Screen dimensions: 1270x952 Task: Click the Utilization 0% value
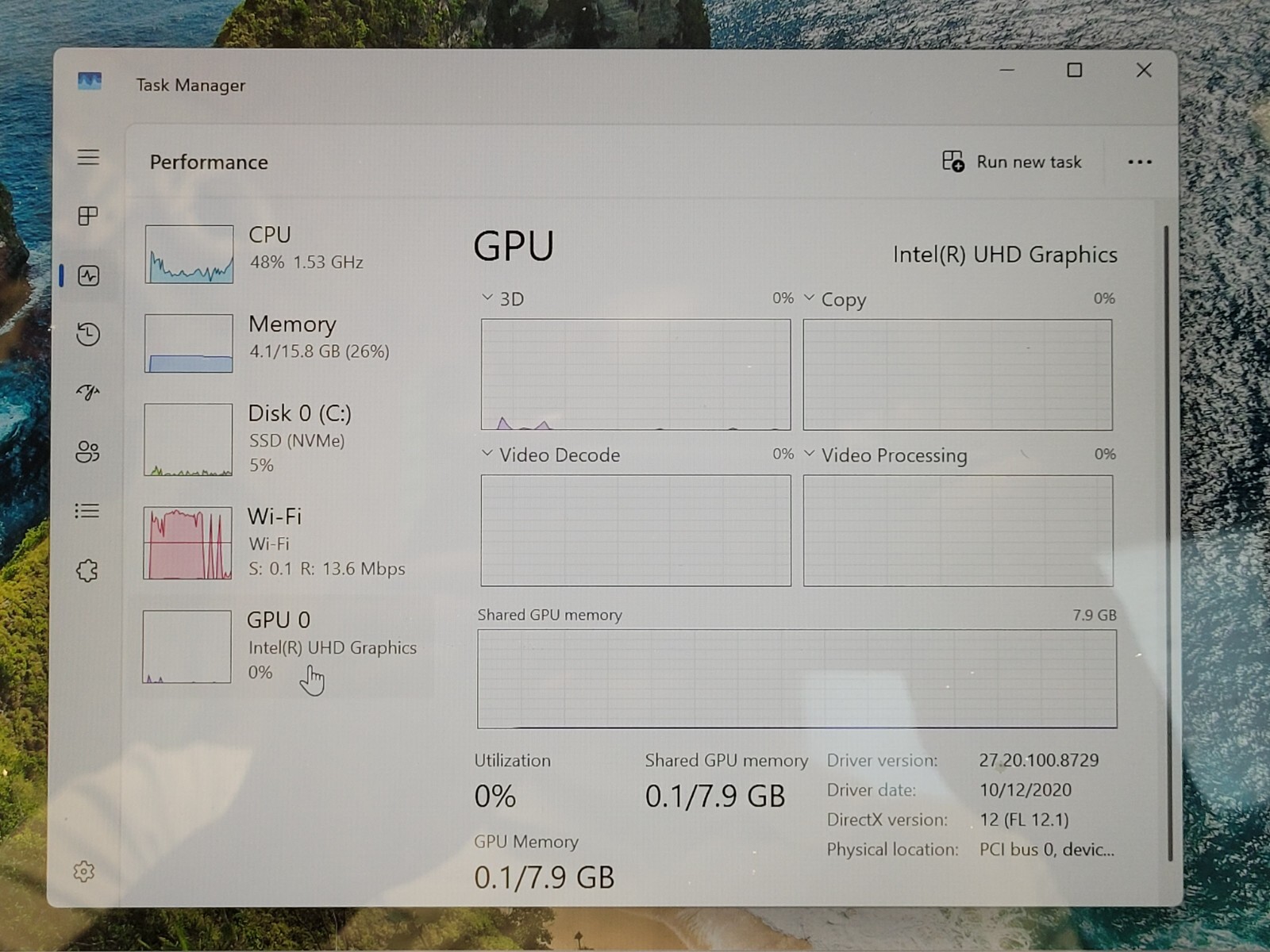[x=495, y=796]
